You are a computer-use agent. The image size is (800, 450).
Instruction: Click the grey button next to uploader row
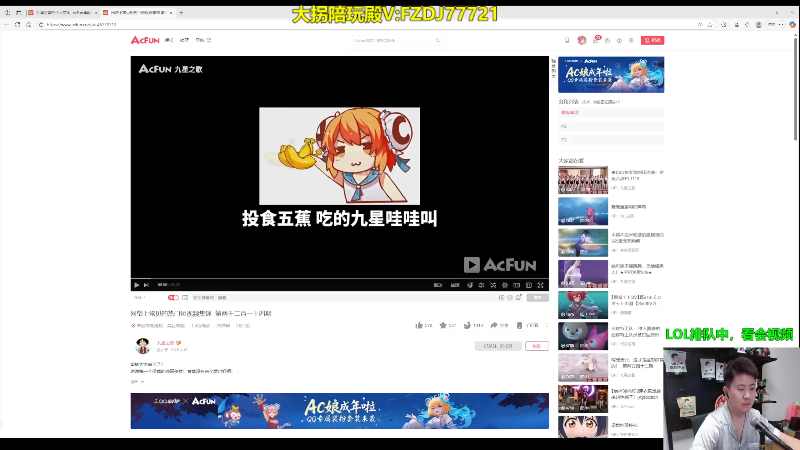point(498,346)
